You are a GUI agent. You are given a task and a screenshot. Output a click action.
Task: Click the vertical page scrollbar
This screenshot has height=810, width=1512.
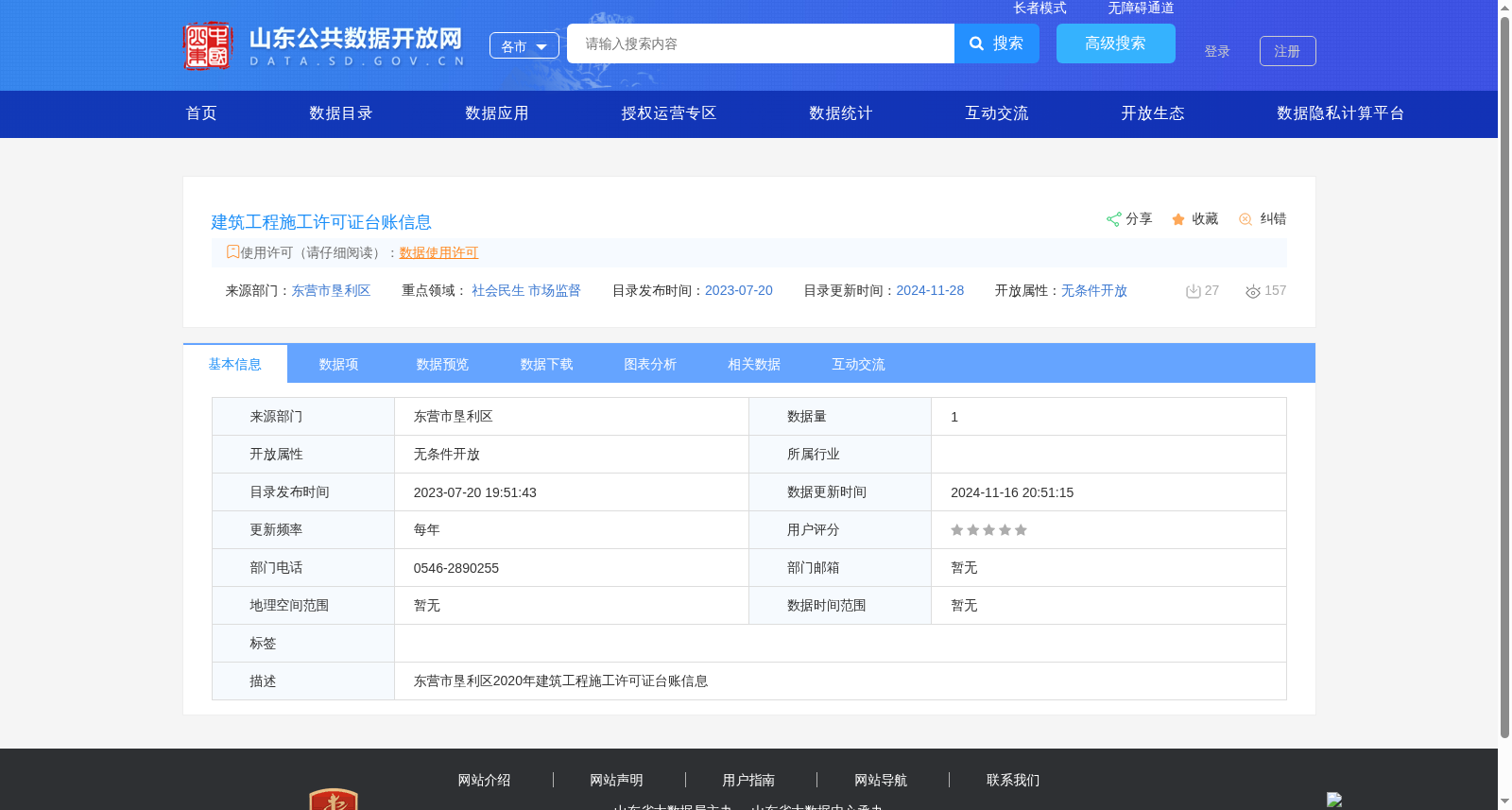click(x=1504, y=376)
